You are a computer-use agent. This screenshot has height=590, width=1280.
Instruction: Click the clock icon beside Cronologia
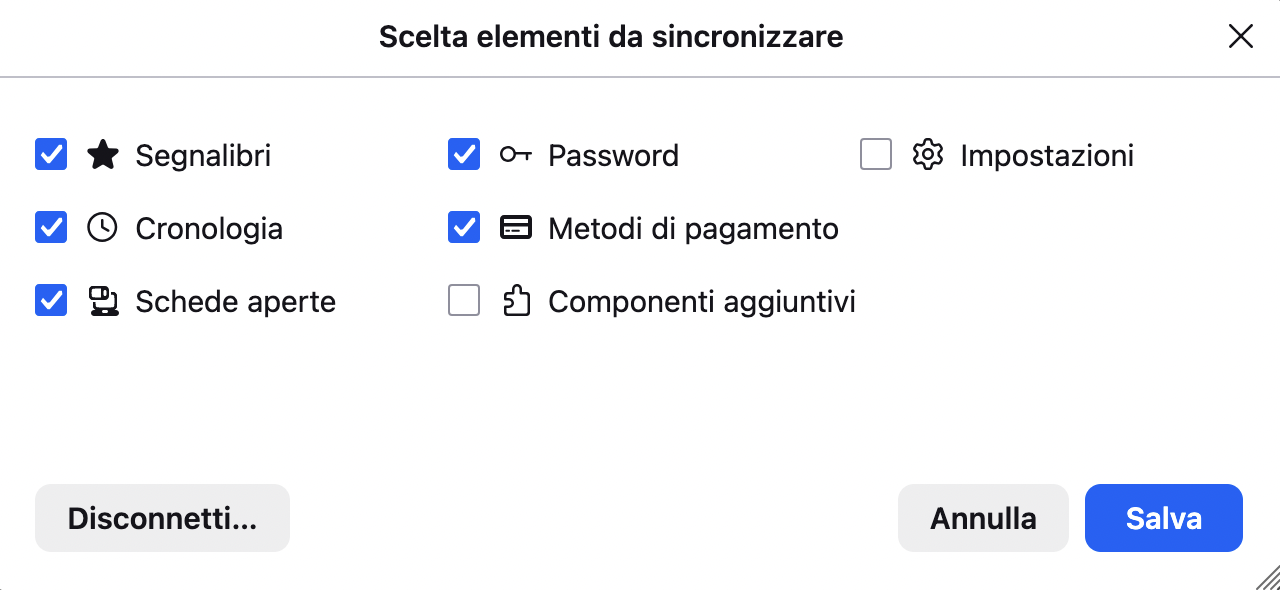point(103,227)
